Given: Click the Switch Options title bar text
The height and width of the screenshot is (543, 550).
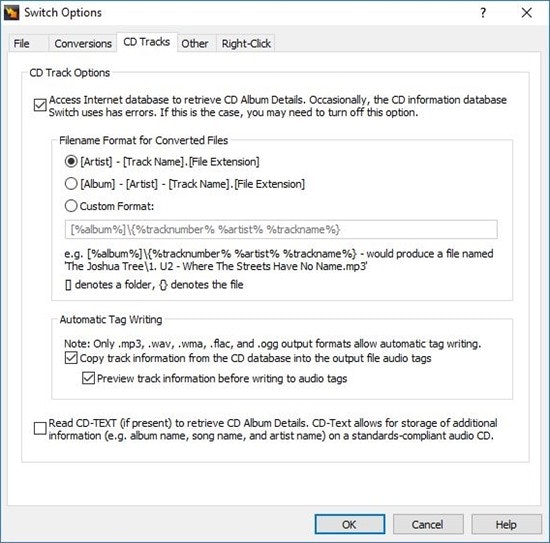Looking at the screenshot, I should [x=63, y=13].
